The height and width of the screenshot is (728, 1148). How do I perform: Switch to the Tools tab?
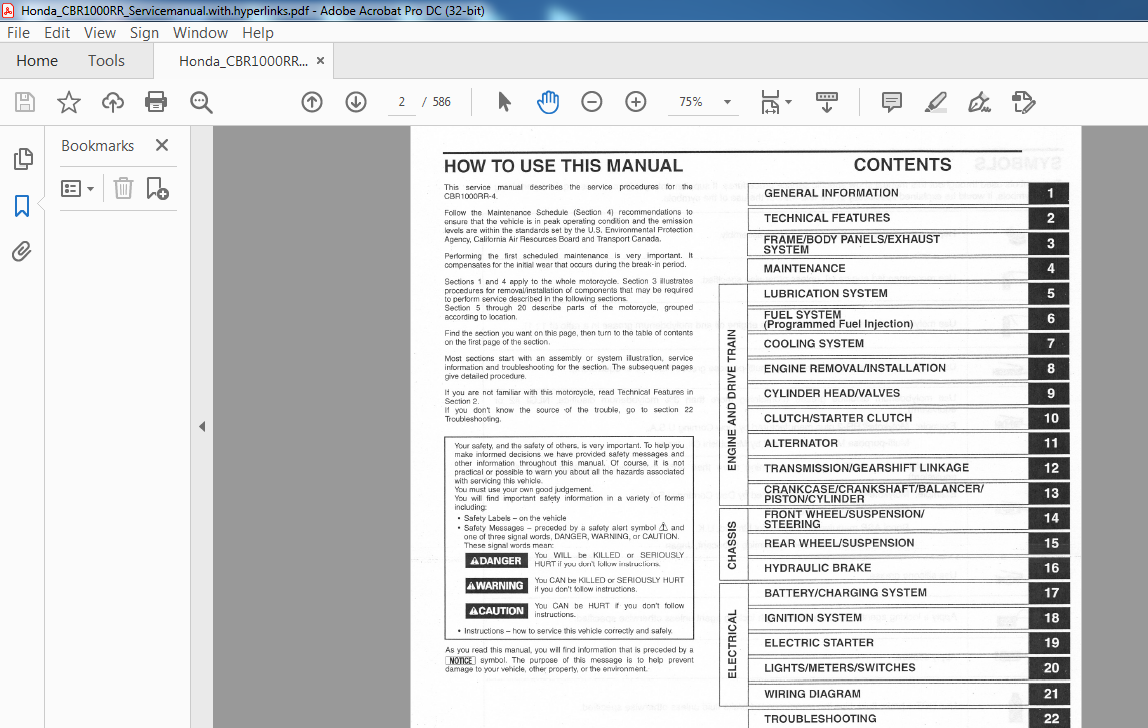tap(106, 61)
